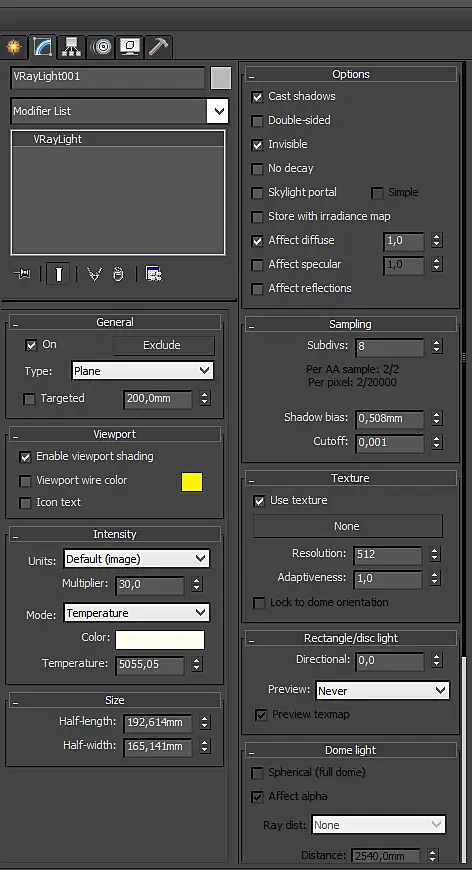Click the Temperature value field
This screenshot has height=870, width=472.
click(150, 665)
